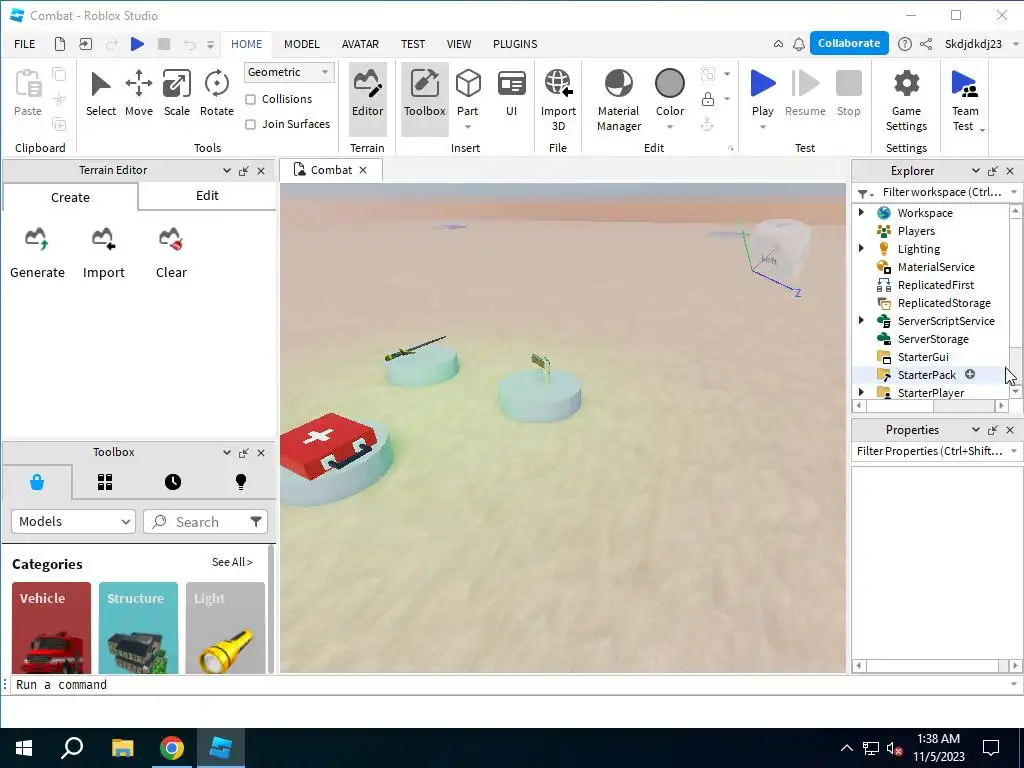
Task: Click the Color tool icon
Action: tap(670, 84)
